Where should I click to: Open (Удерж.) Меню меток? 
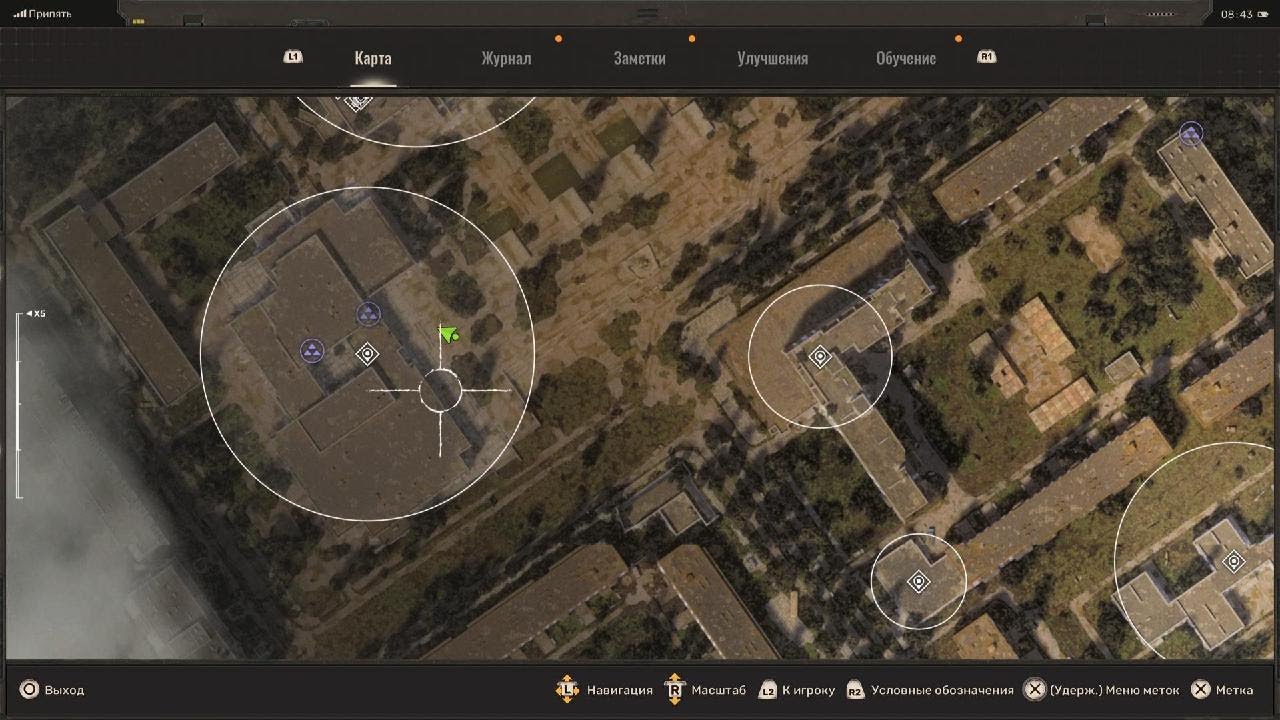pyautogui.click(x=1115, y=690)
